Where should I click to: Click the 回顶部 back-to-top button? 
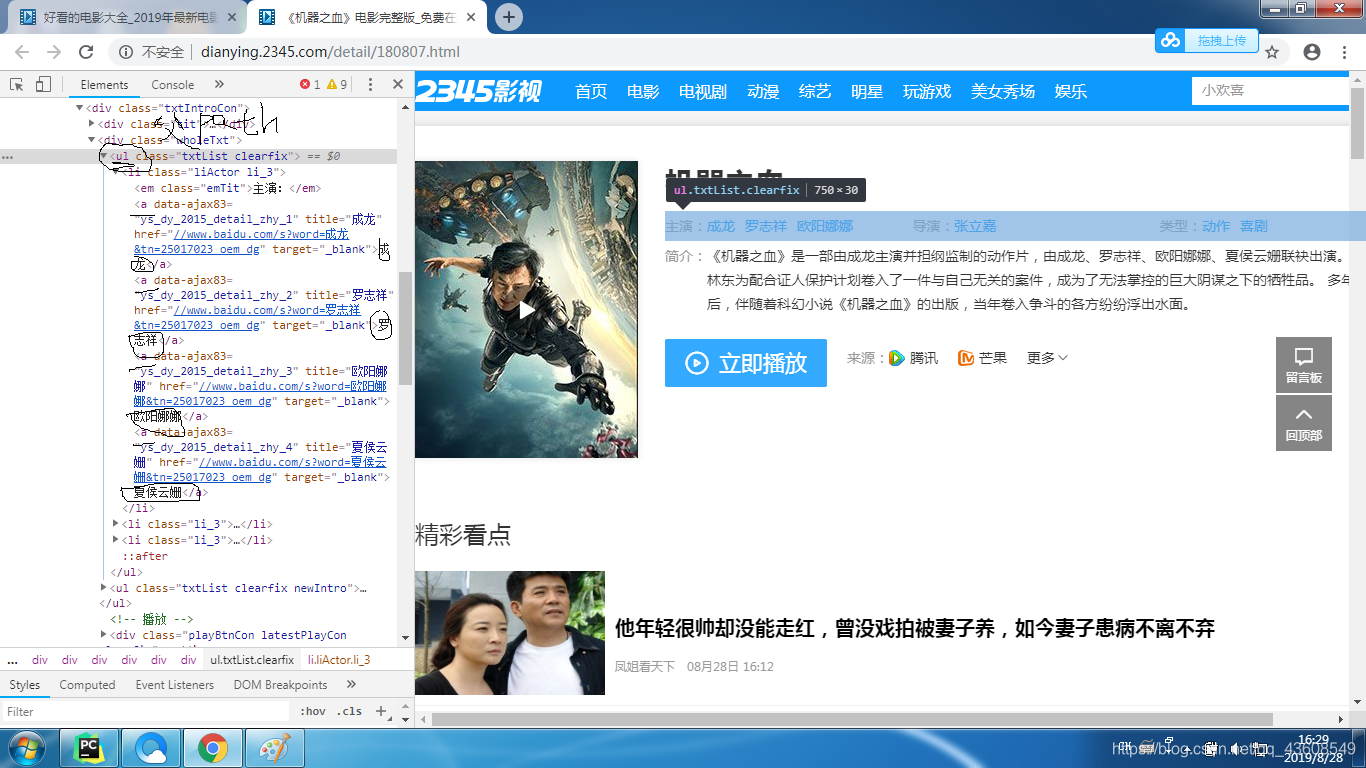click(x=1304, y=423)
